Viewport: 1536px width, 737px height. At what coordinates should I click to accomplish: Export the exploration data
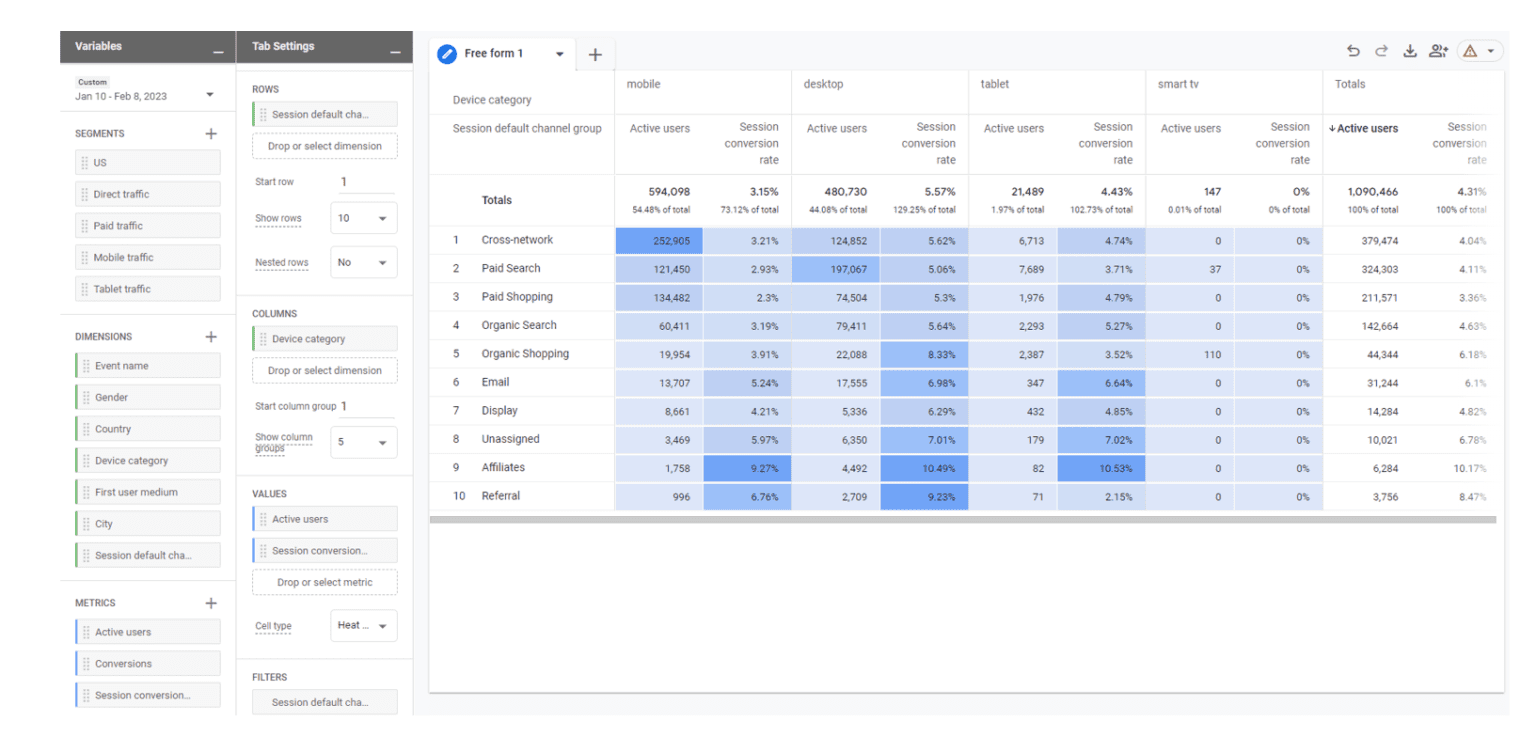(1410, 50)
